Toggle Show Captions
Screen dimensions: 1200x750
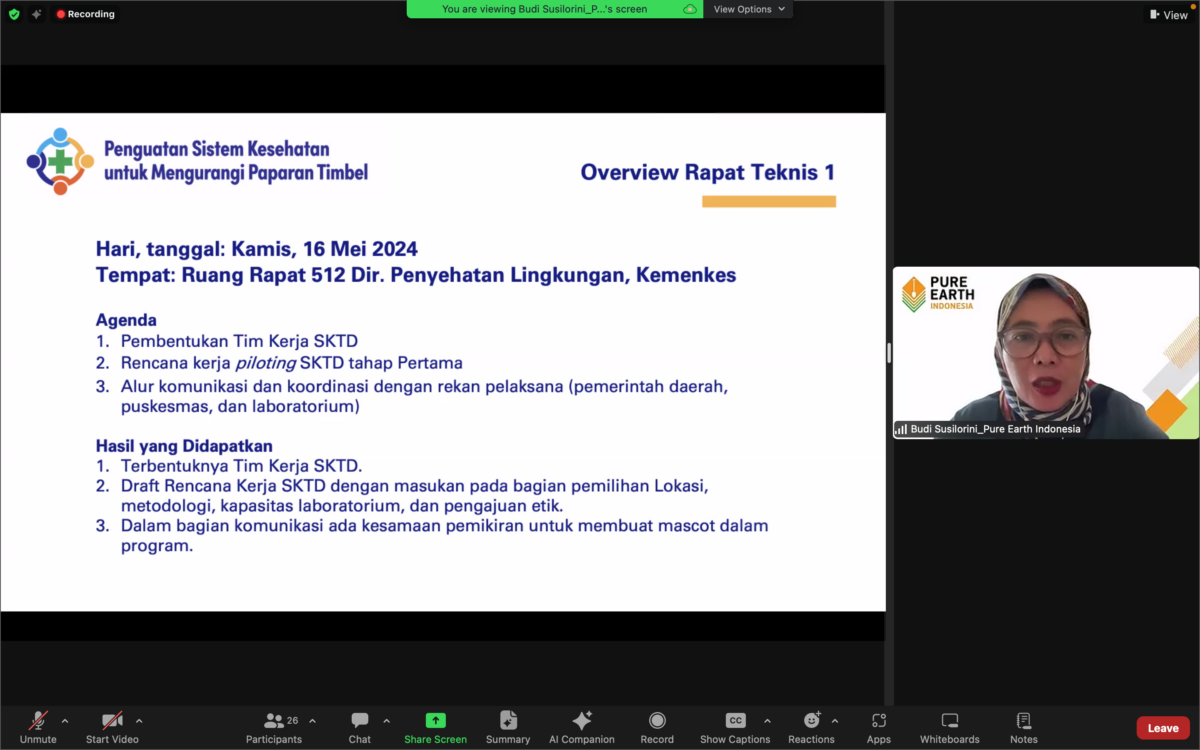point(735,727)
